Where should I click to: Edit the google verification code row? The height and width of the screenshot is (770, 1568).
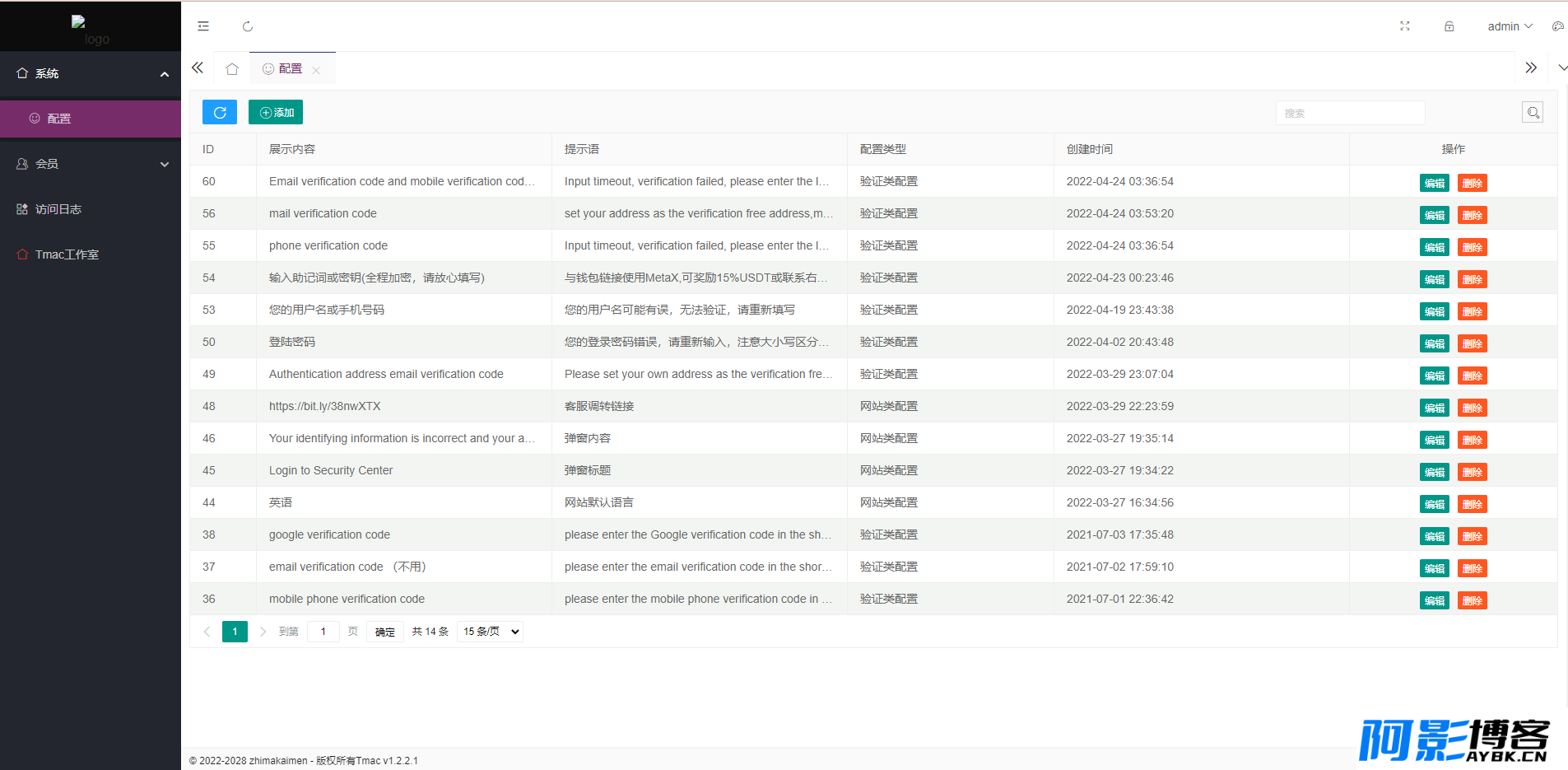click(x=1435, y=536)
